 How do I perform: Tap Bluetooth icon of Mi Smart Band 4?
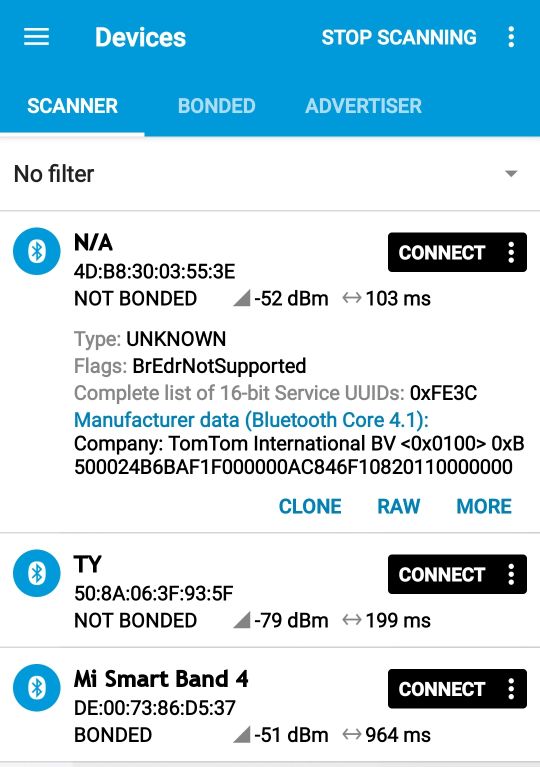pyautogui.click(x=37, y=688)
